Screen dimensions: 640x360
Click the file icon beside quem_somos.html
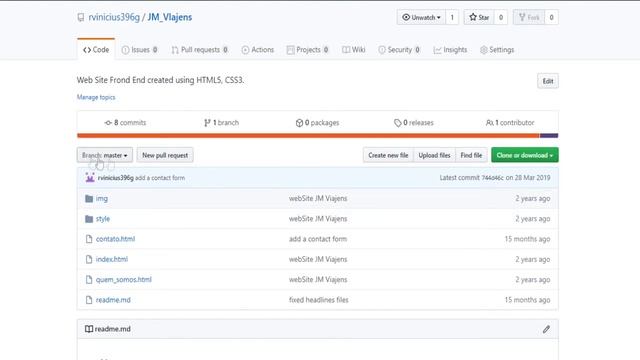(89, 280)
